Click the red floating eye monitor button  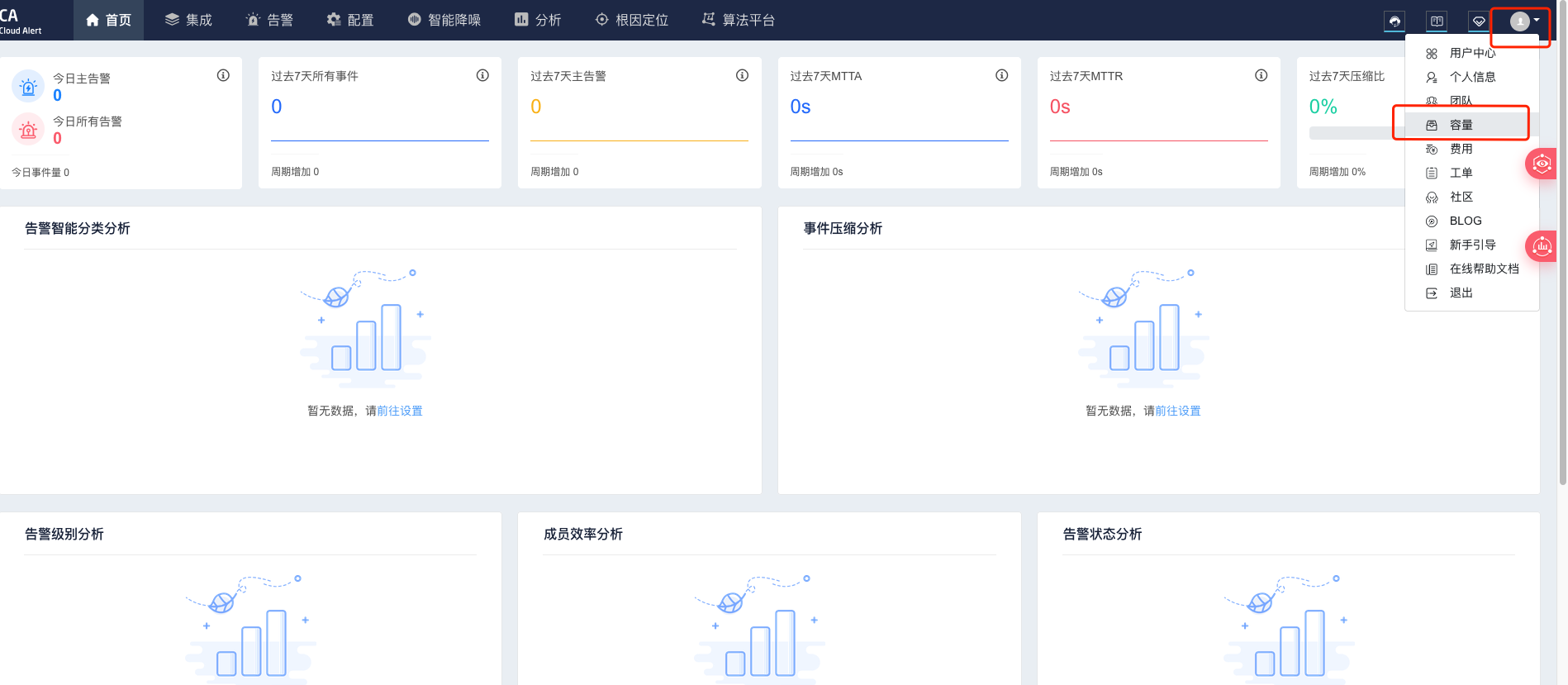pos(1542,164)
